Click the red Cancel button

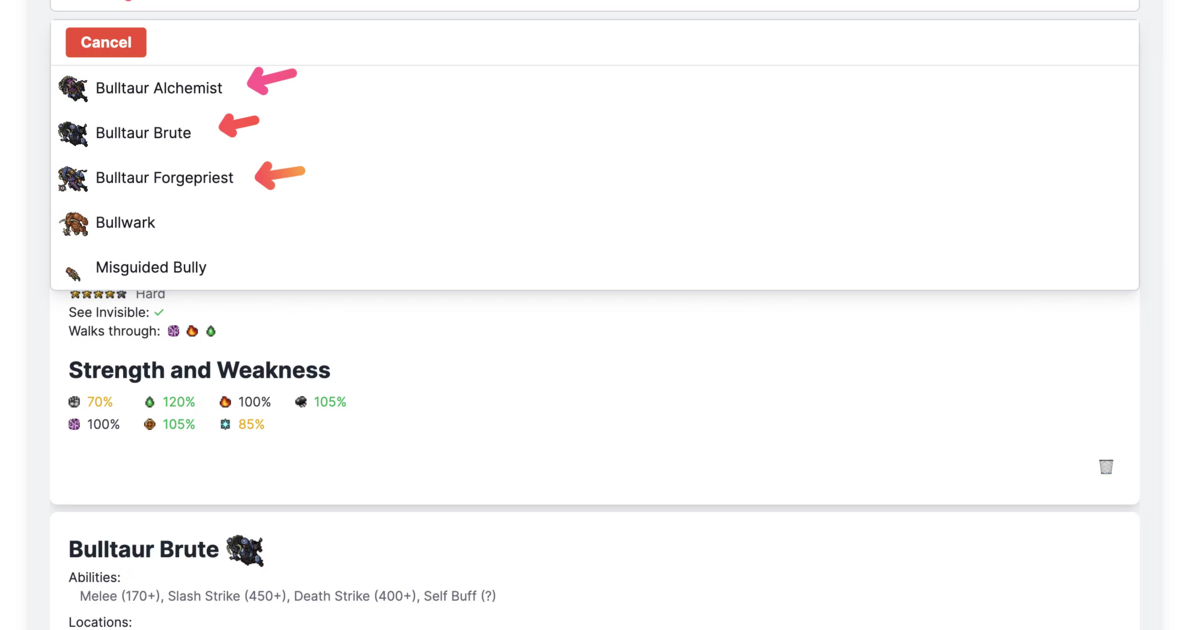pyautogui.click(x=106, y=42)
